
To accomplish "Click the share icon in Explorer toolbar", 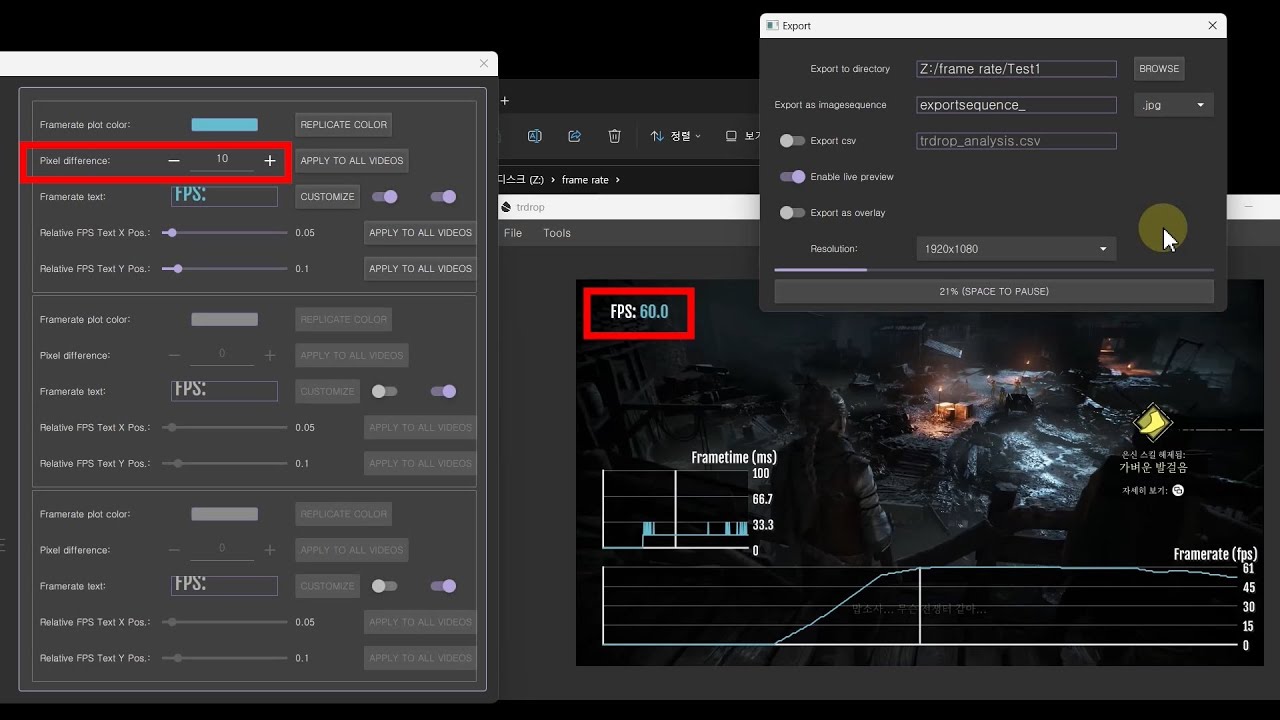I will pyautogui.click(x=575, y=136).
